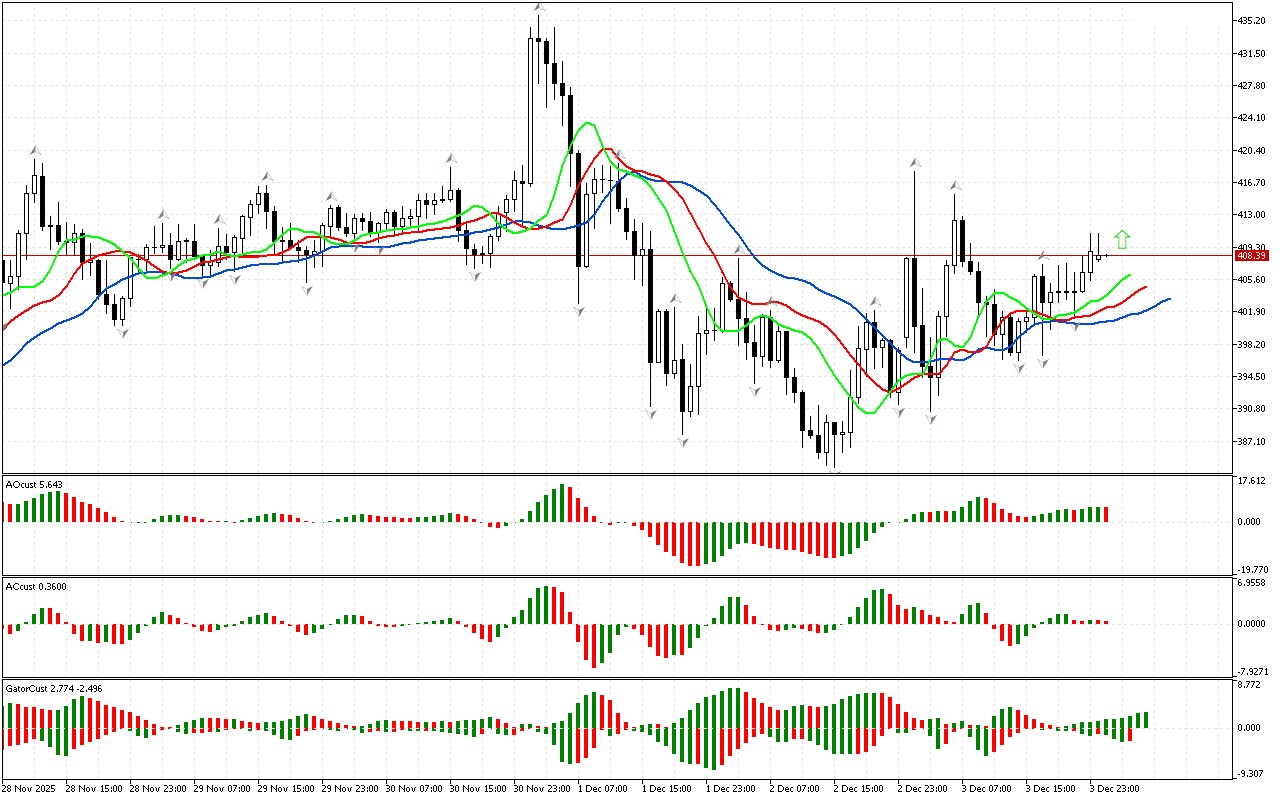
Task: Select the ACcust 0.3600 indicator label
Action: point(36,586)
